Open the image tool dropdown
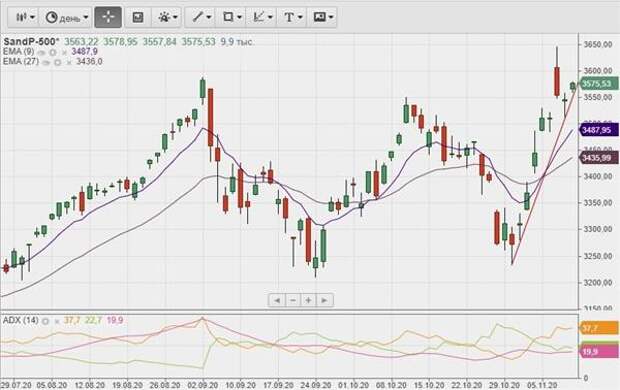The height and width of the screenshot is (390, 620). tap(323, 17)
